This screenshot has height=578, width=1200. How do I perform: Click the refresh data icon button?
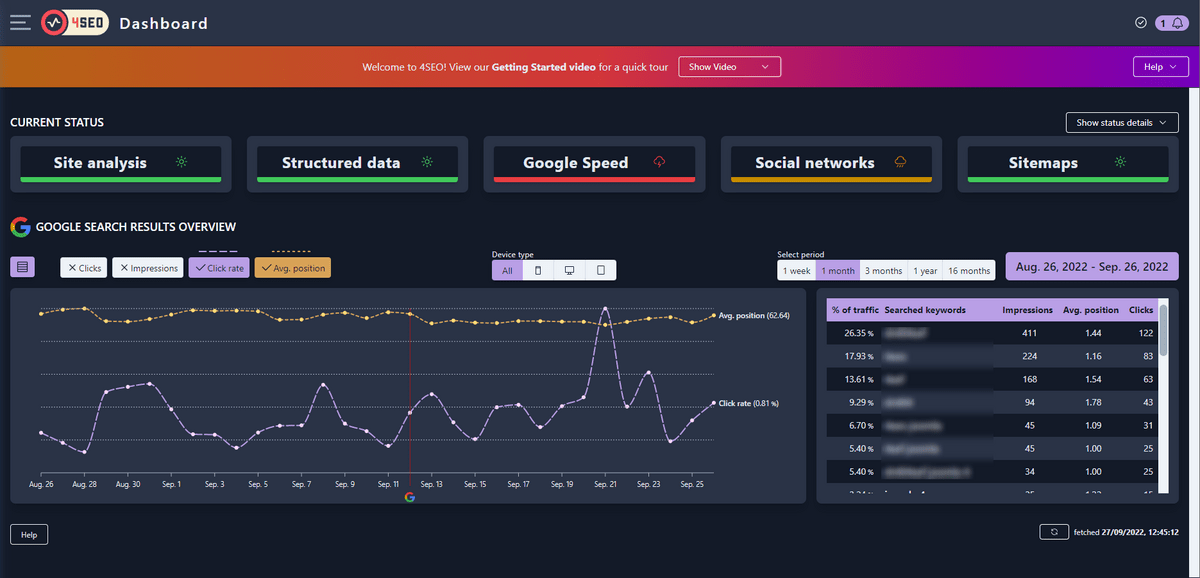pos(1054,532)
